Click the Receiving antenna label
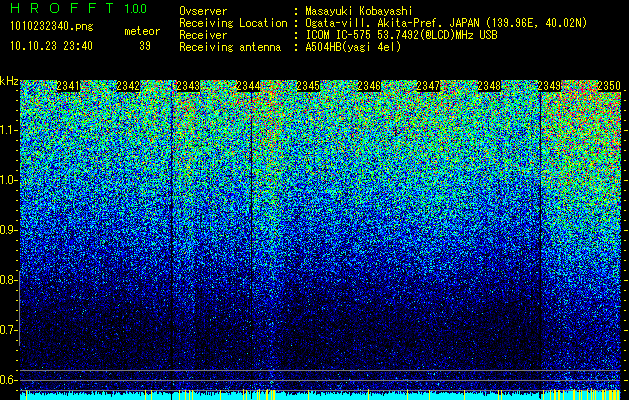Viewport: 629px width, 400px height. [x=230, y=47]
